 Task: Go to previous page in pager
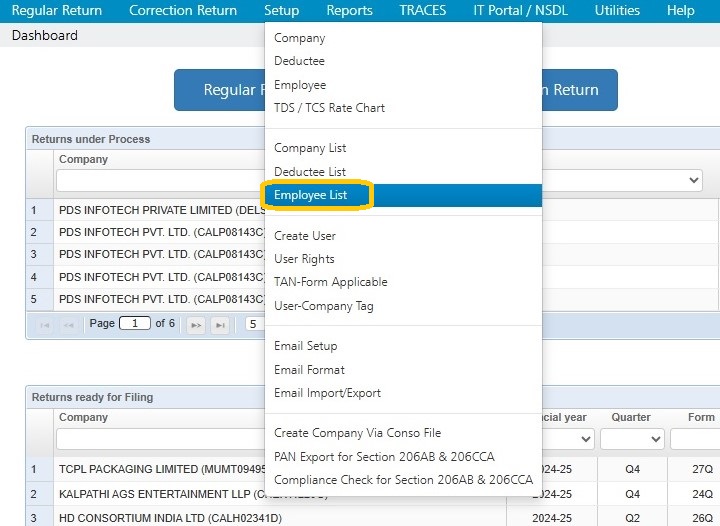68,325
